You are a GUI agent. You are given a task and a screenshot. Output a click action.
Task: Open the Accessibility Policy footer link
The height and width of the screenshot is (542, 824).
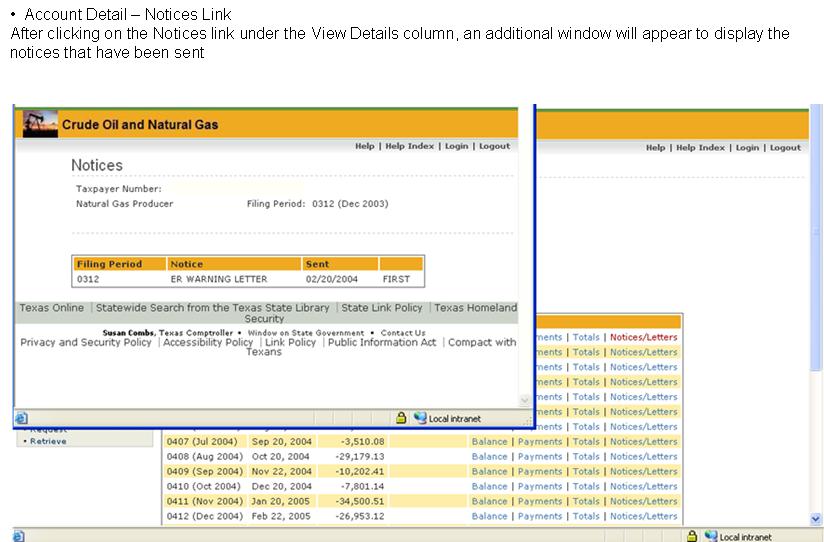tap(208, 342)
